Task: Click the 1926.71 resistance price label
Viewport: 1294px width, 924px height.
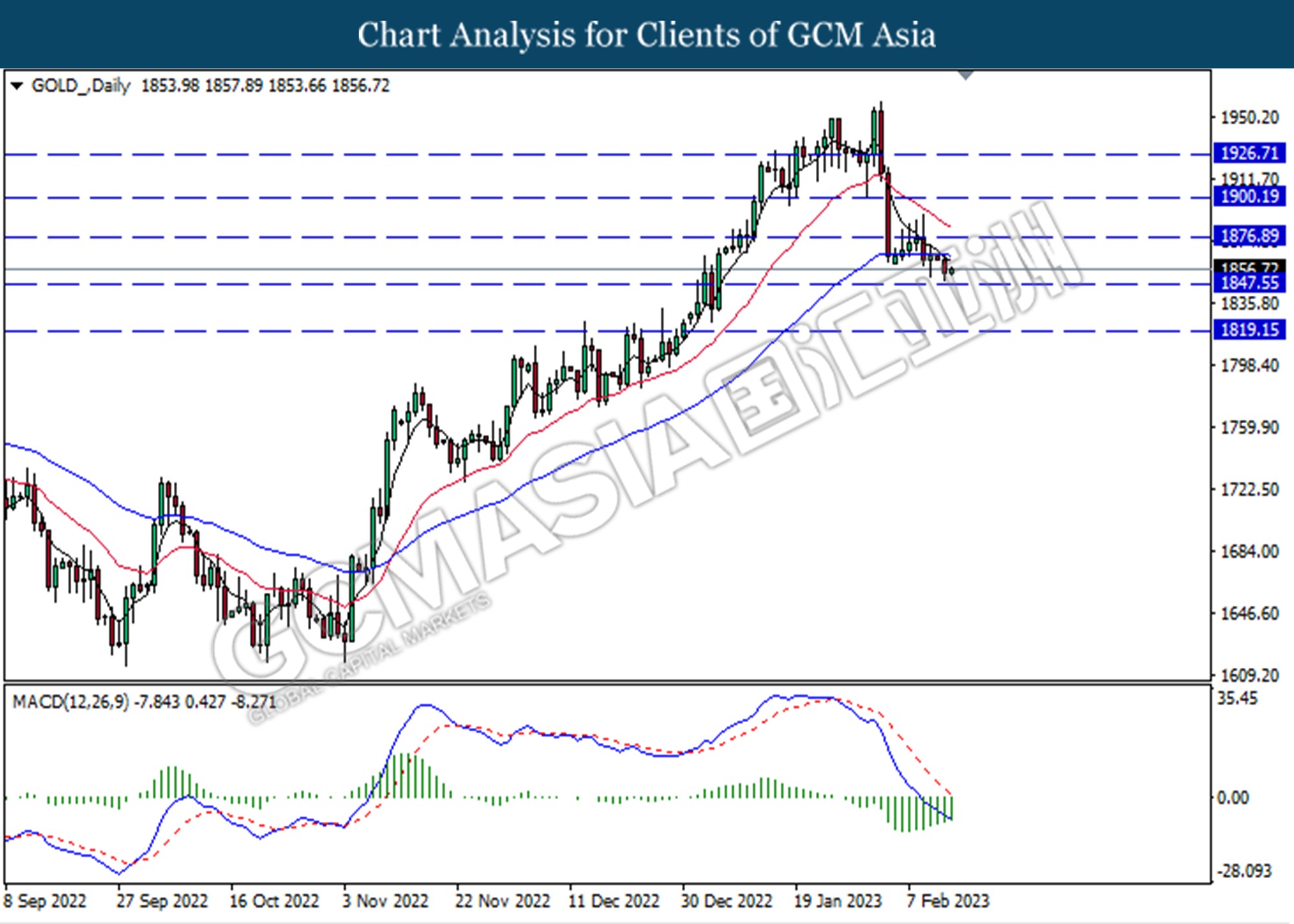Action: click(1249, 153)
